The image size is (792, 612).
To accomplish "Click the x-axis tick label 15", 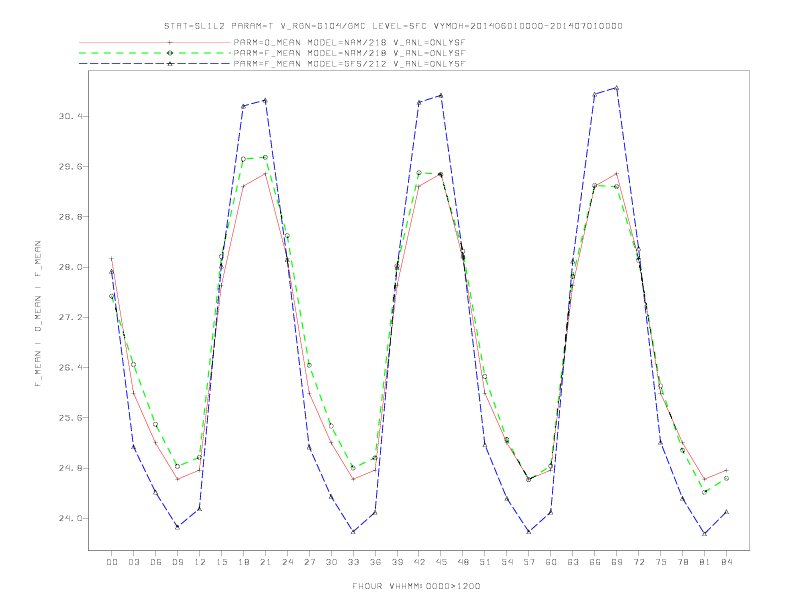I will point(221,562).
